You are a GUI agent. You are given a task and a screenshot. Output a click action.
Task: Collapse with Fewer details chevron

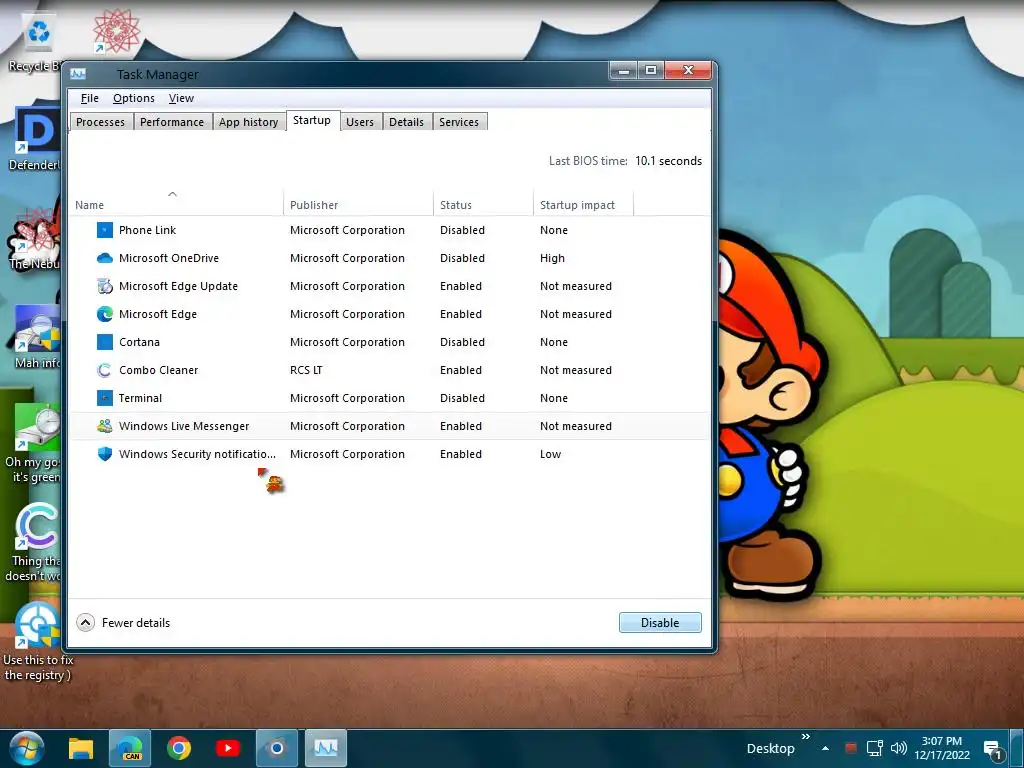pyautogui.click(x=86, y=622)
